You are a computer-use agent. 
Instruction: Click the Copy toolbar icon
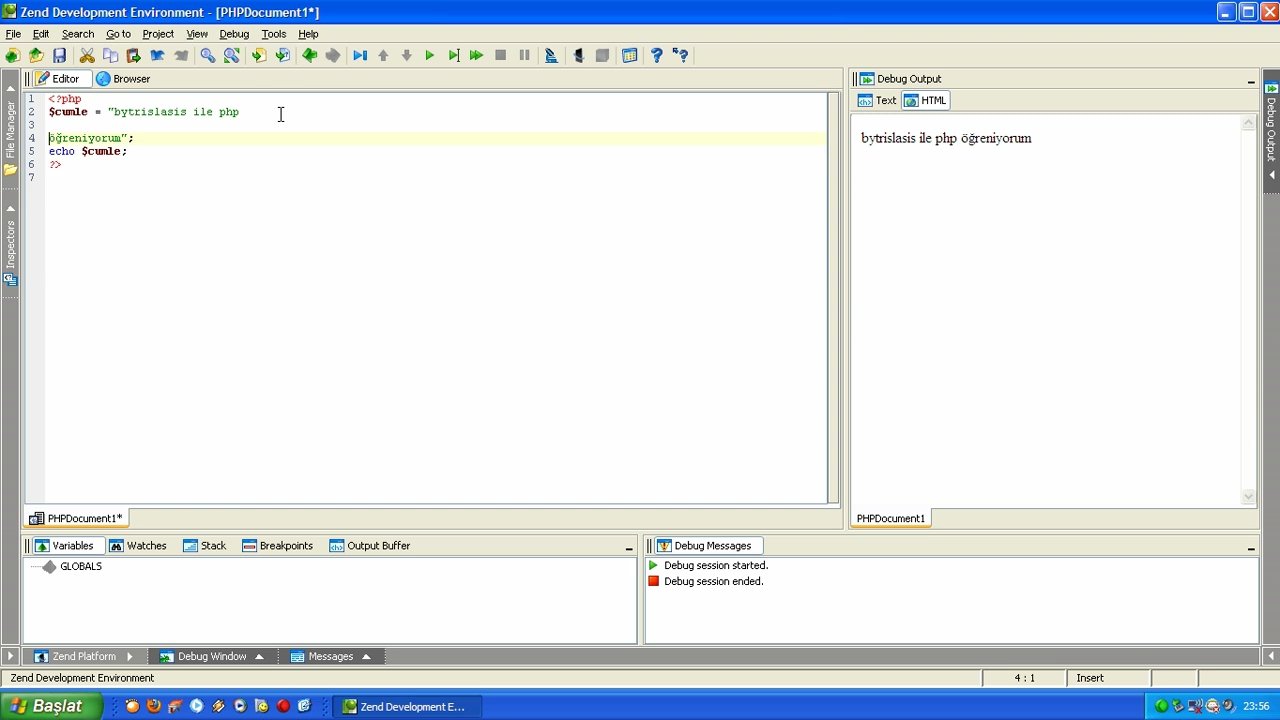pyautogui.click(x=110, y=56)
